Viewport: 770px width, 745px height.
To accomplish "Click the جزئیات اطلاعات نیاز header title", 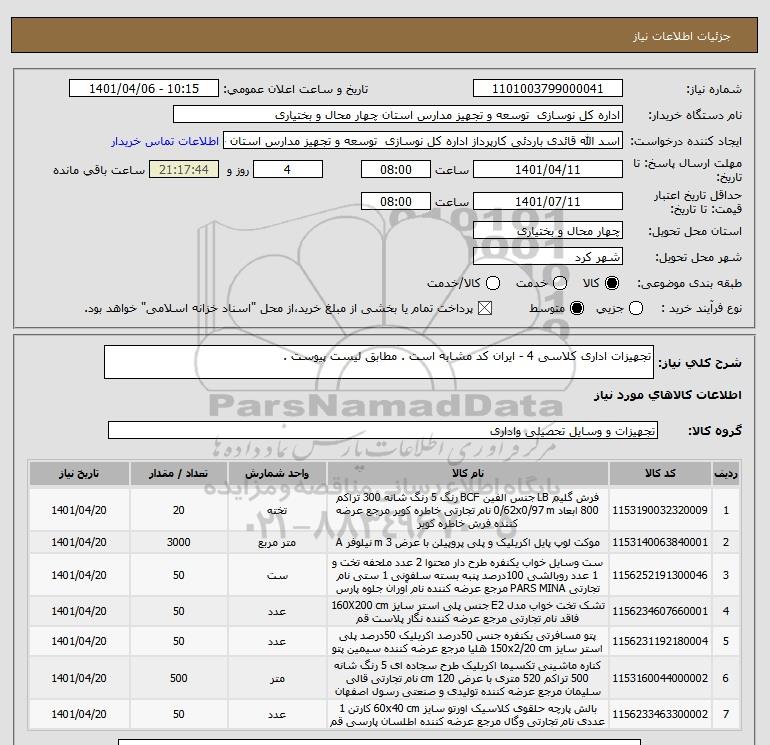I will click(682, 36).
